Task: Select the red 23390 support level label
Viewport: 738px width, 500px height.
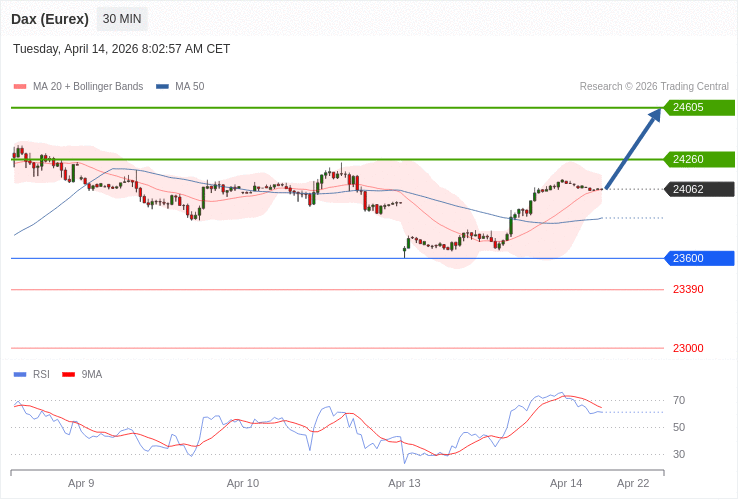Action: [x=688, y=289]
